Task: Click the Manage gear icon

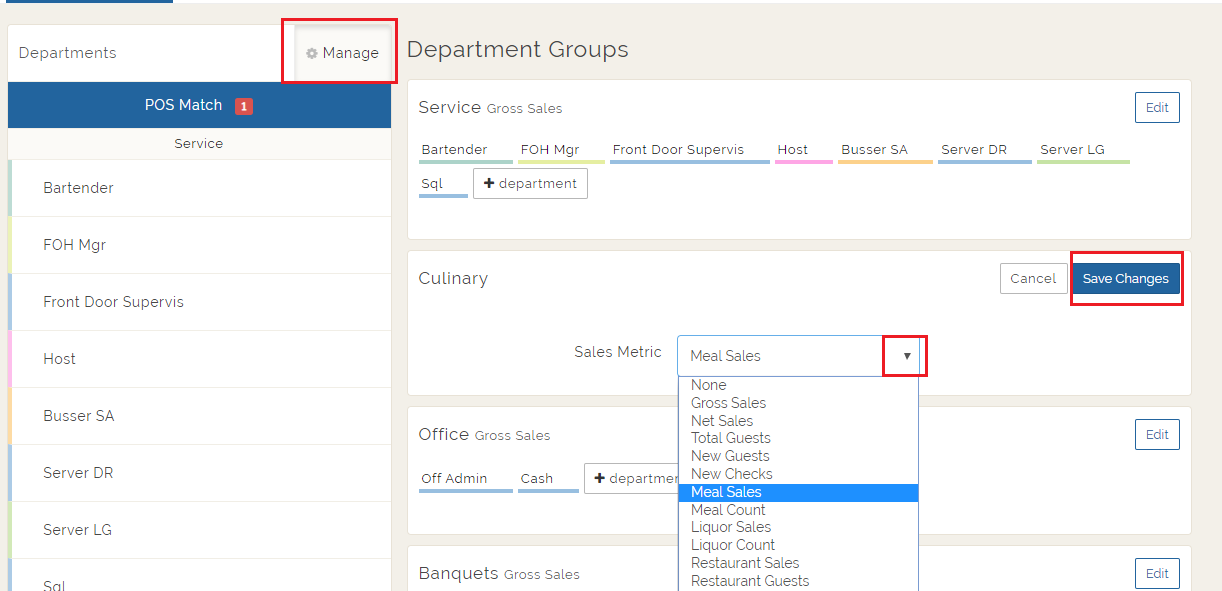Action: point(312,54)
